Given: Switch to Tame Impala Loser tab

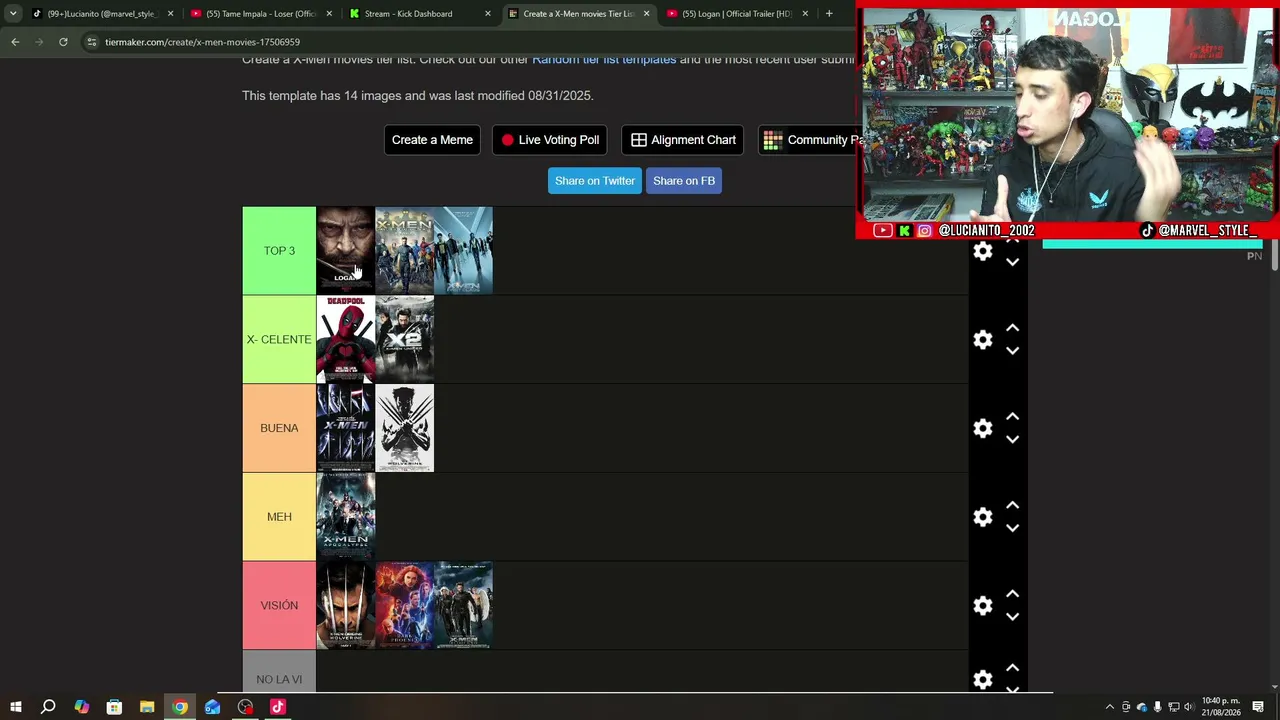Looking at the screenshot, I should tap(262, 14).
